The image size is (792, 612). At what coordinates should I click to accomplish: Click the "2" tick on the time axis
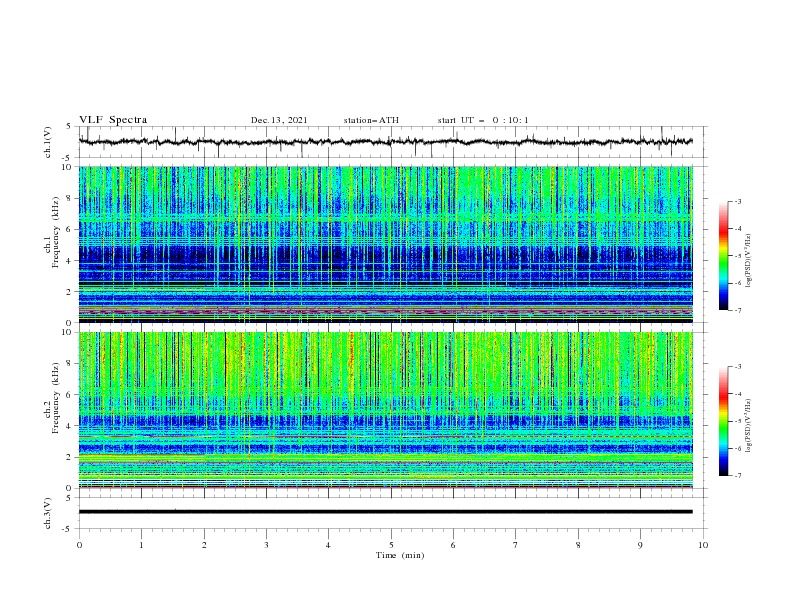click(204, 545)
